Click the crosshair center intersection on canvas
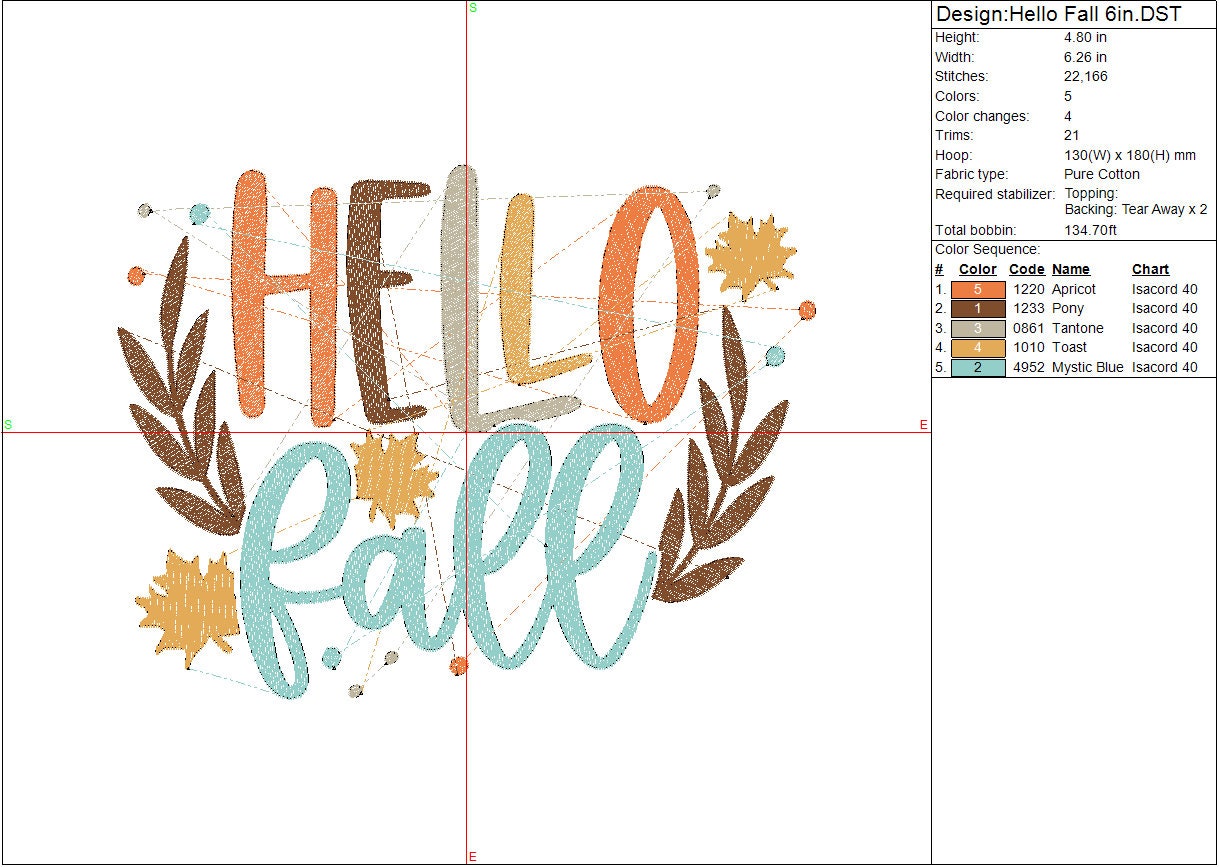The width and height of the screenshot is (1219, 867). (x=466, y=433)
